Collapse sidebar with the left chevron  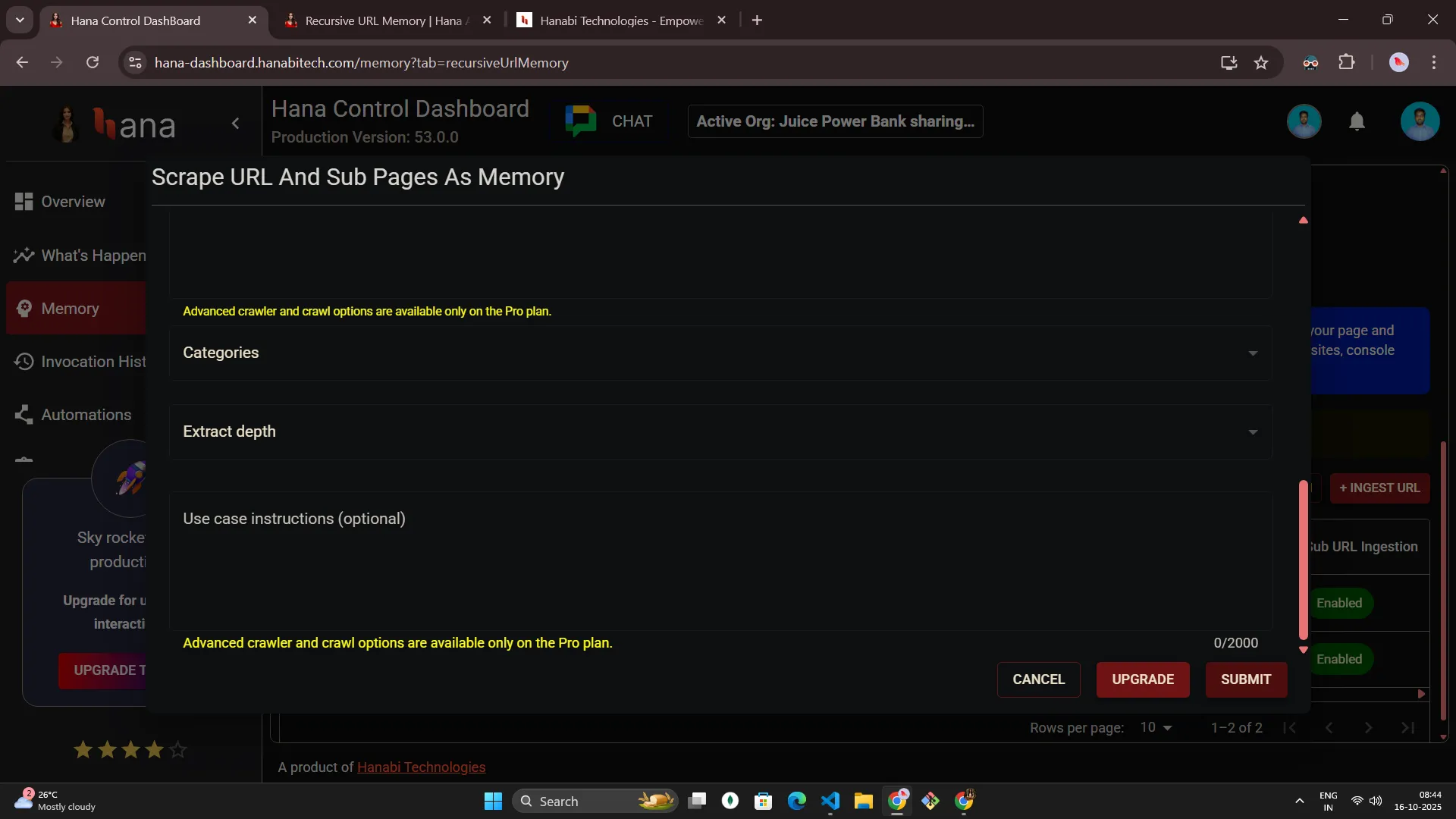click(x=236, y=124)
